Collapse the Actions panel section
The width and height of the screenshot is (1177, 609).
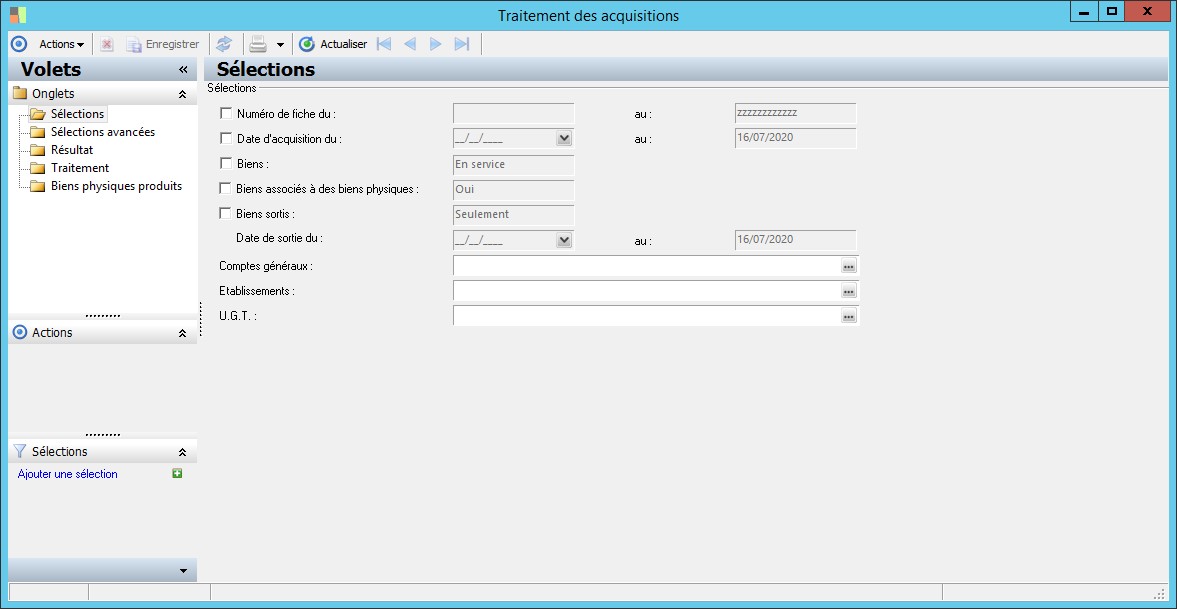pyautogui.click(x=182, y=333)
